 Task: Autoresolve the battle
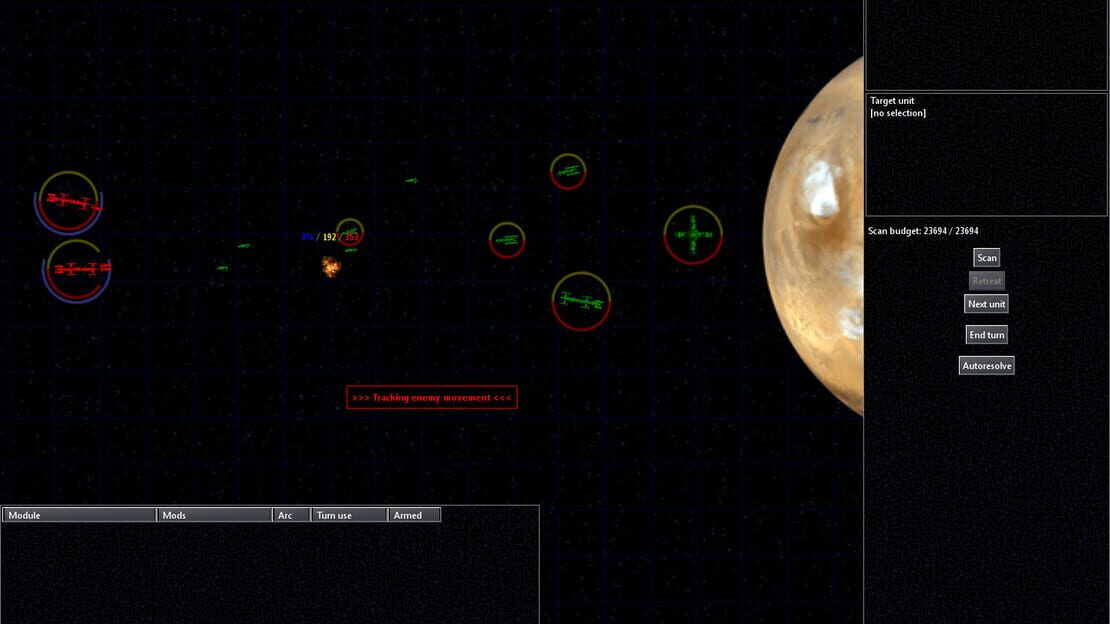tap(986, 365)
